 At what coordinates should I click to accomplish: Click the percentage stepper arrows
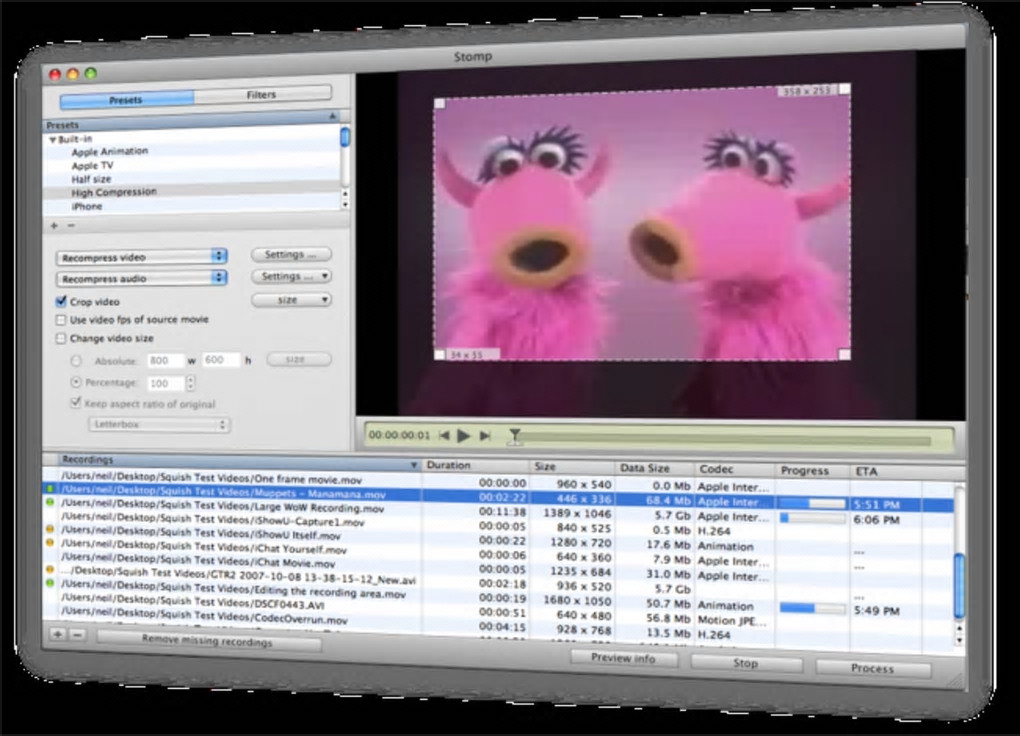click(x=190, y=383)
